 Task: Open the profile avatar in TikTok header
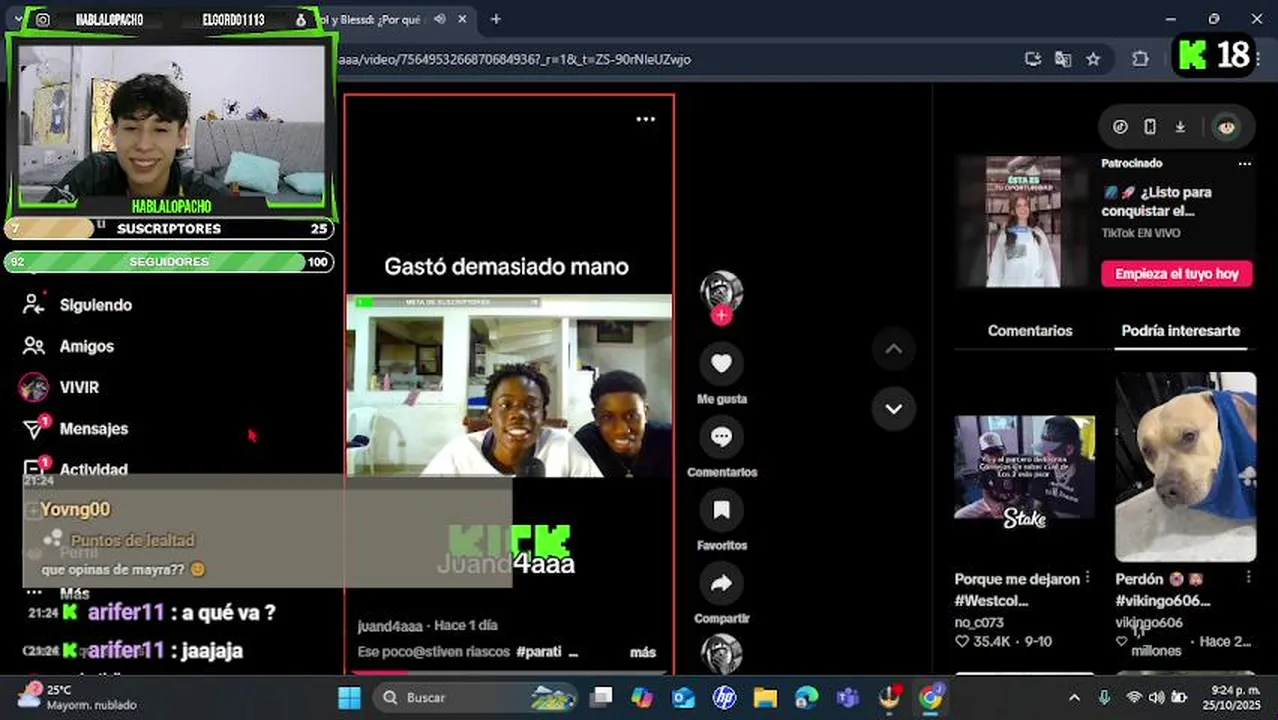pos(1227,127)
